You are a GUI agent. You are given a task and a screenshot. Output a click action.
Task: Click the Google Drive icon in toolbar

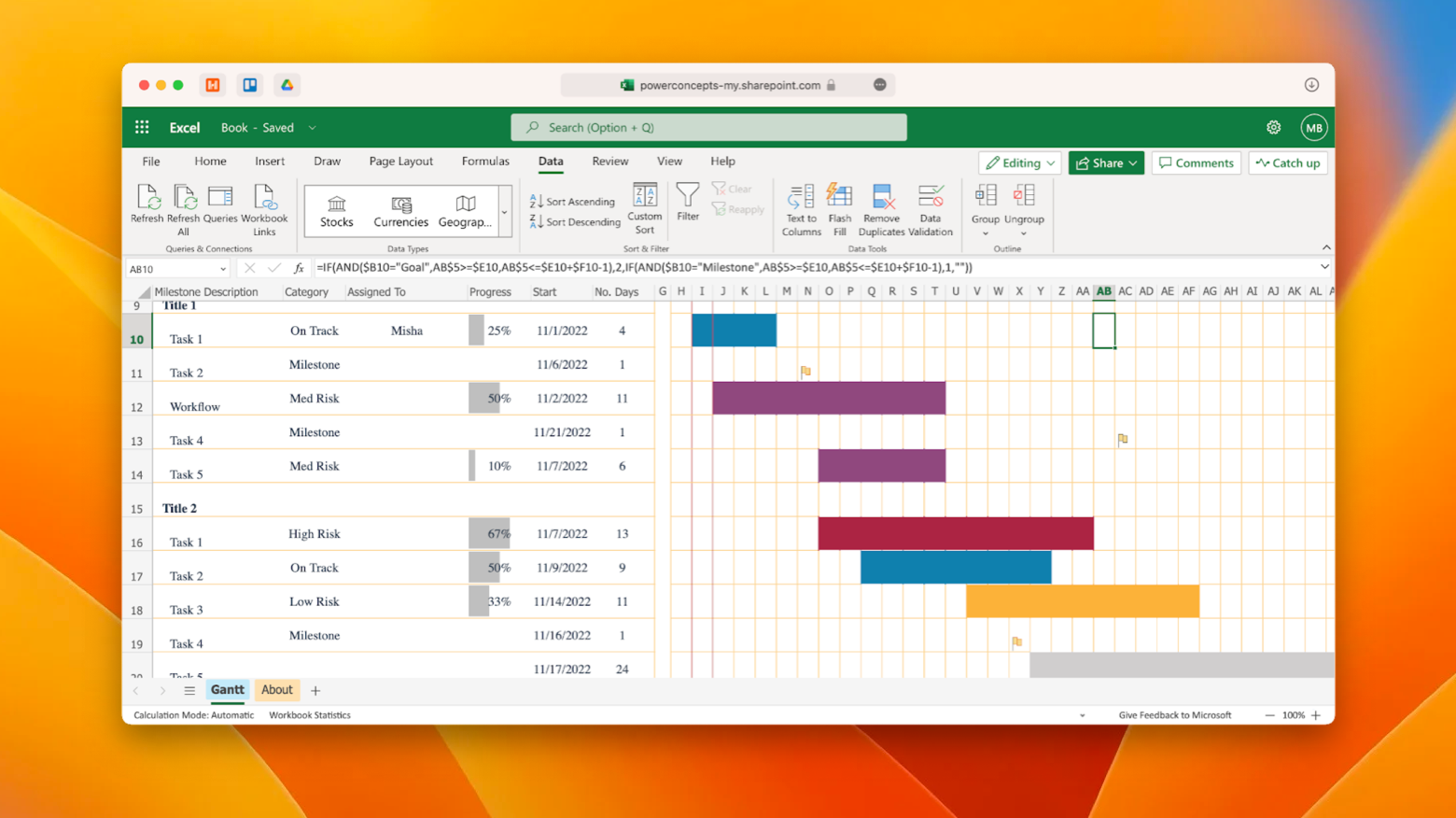pos(287,85)
